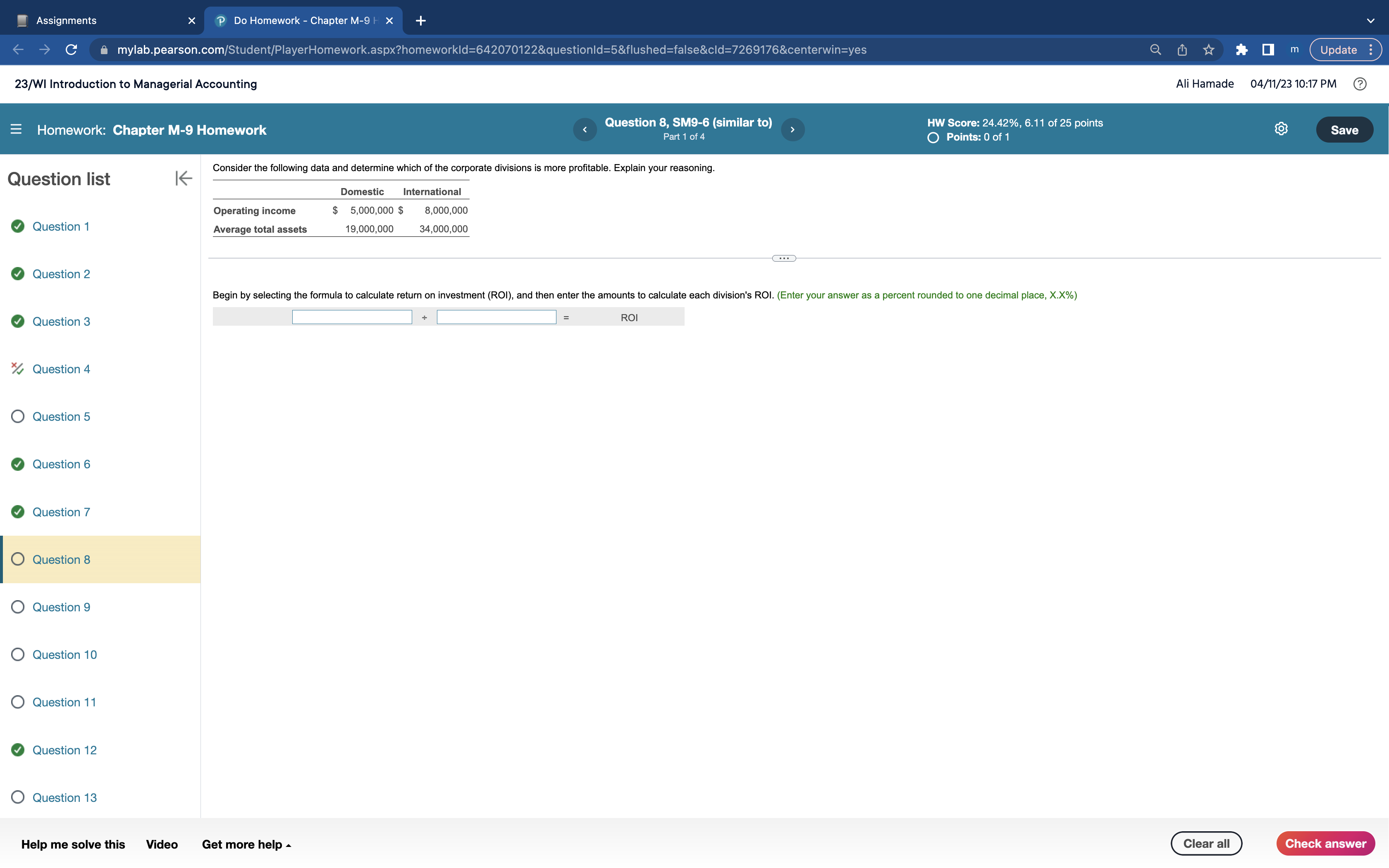Go to the previous question arrow
The width and height of the screenshot is (1389, 868).
click(584, 130)
